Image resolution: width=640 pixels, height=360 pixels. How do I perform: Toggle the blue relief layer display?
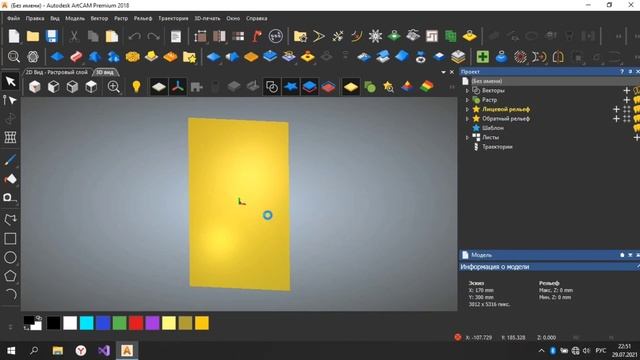(309, 87)
